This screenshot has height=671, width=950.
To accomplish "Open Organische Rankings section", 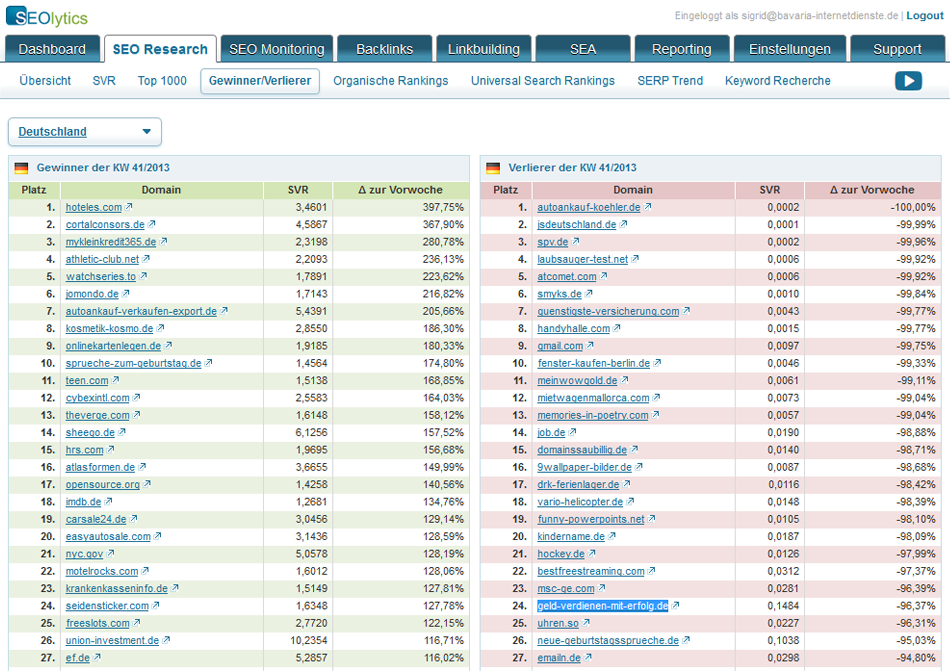I will [x=391, y=81].
